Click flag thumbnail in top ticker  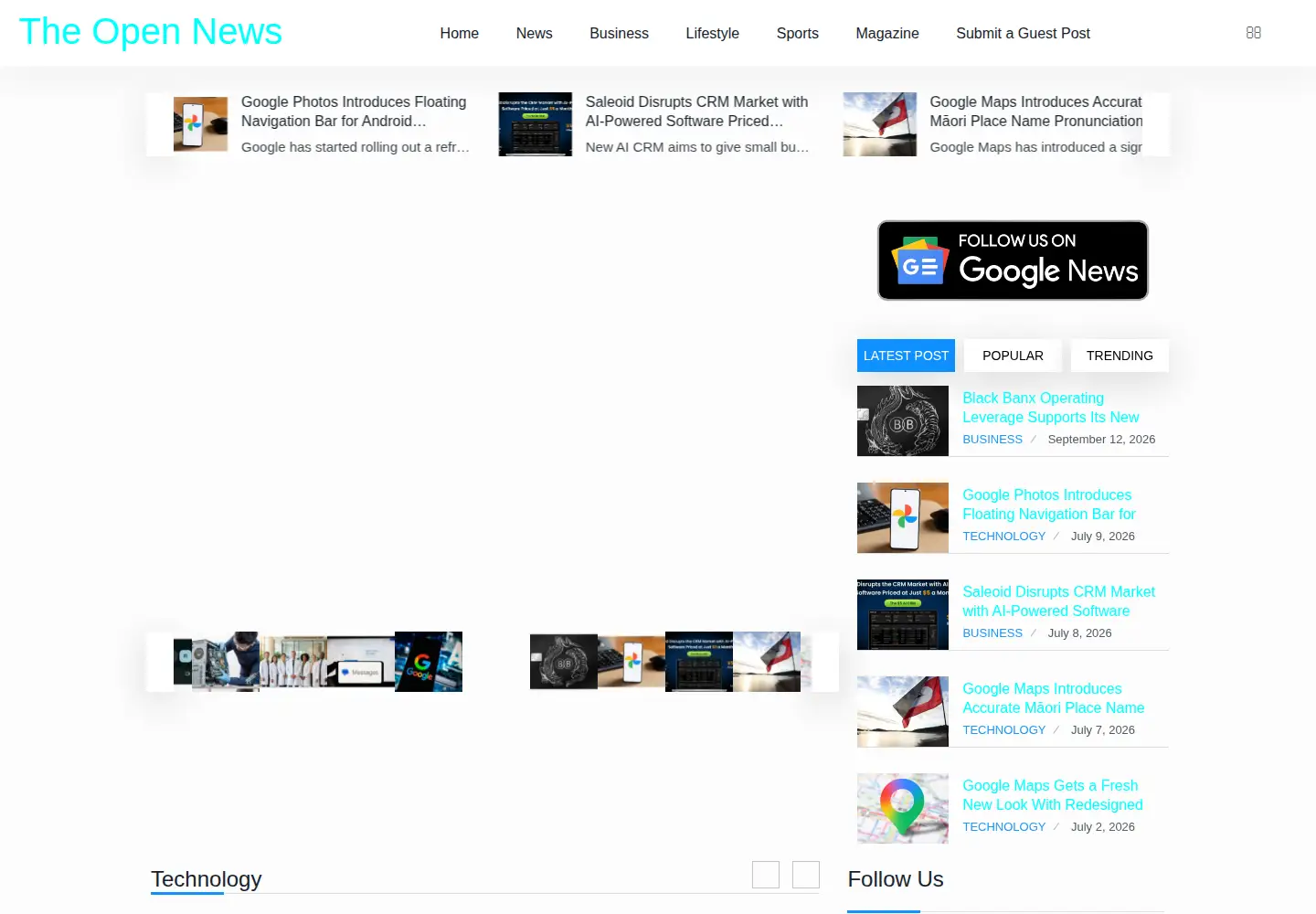(880, 124)
